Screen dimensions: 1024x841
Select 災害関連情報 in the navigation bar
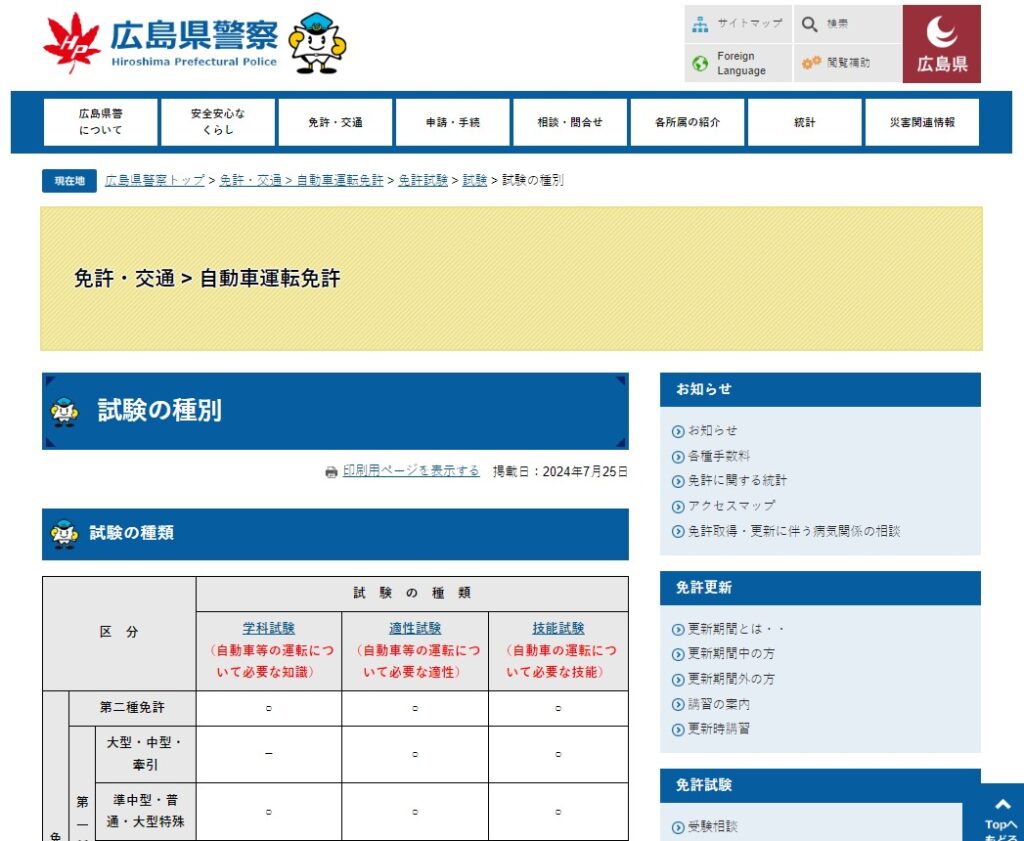pyautogui.click(x=921, y=122)
